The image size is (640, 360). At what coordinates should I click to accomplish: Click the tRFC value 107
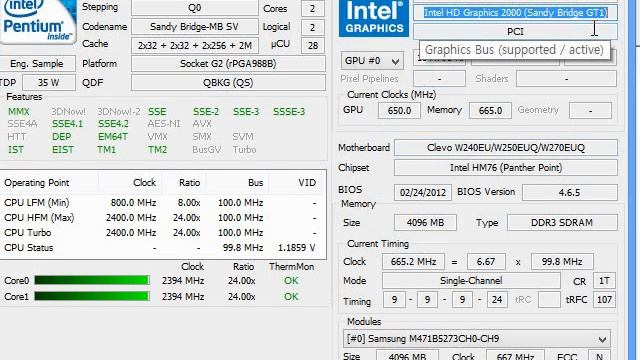point(604,300)
